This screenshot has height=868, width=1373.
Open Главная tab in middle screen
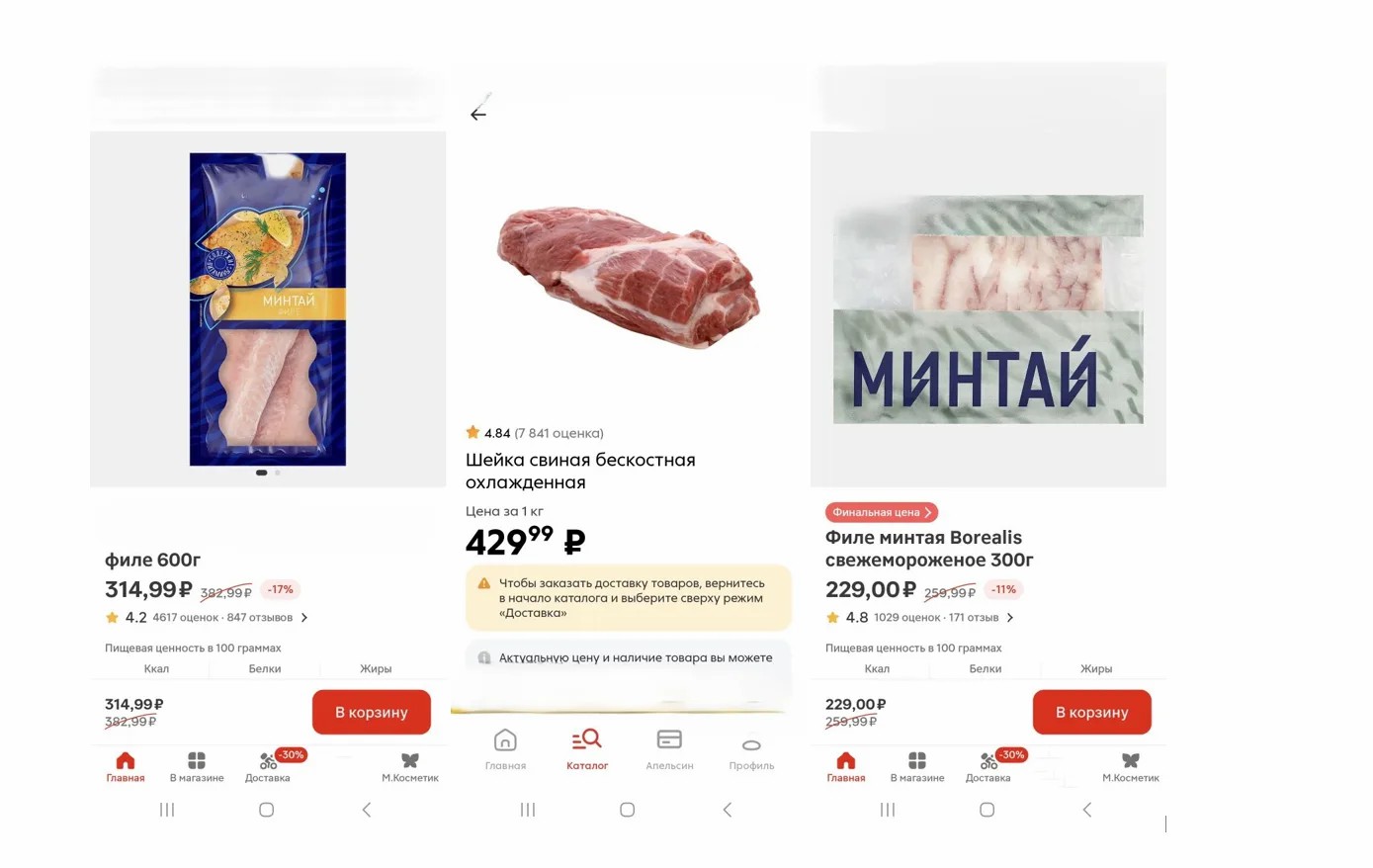(505, 750)
